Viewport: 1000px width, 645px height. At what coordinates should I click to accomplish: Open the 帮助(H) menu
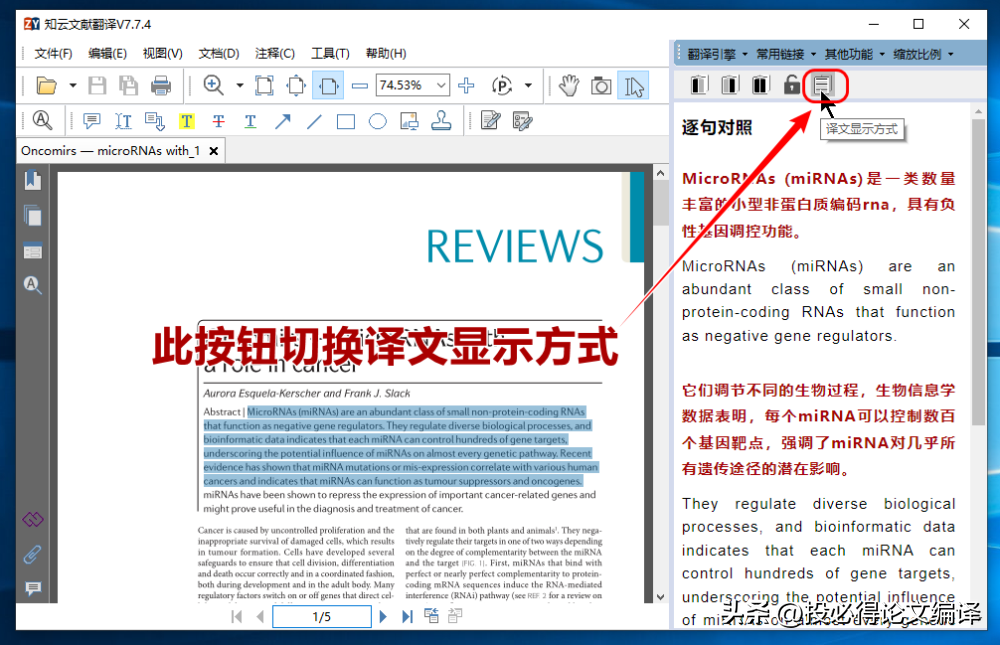[x=386, y=54]
